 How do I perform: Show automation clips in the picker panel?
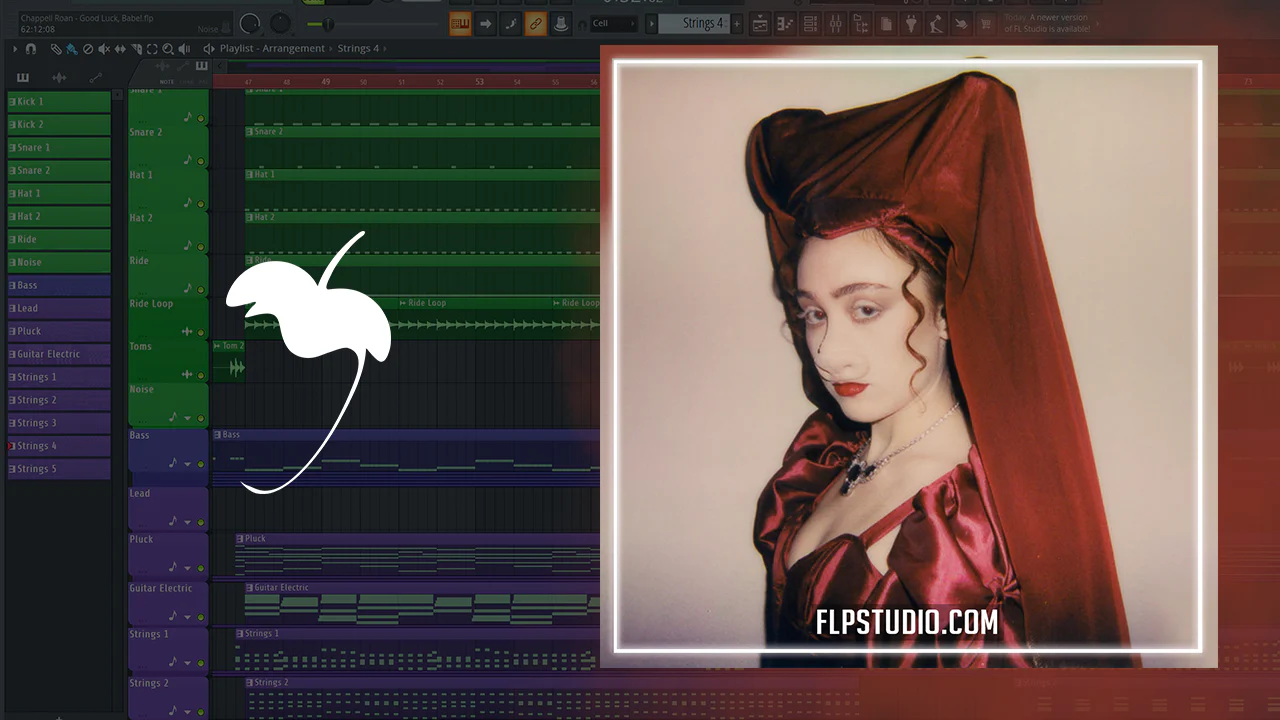click(96, 77)
